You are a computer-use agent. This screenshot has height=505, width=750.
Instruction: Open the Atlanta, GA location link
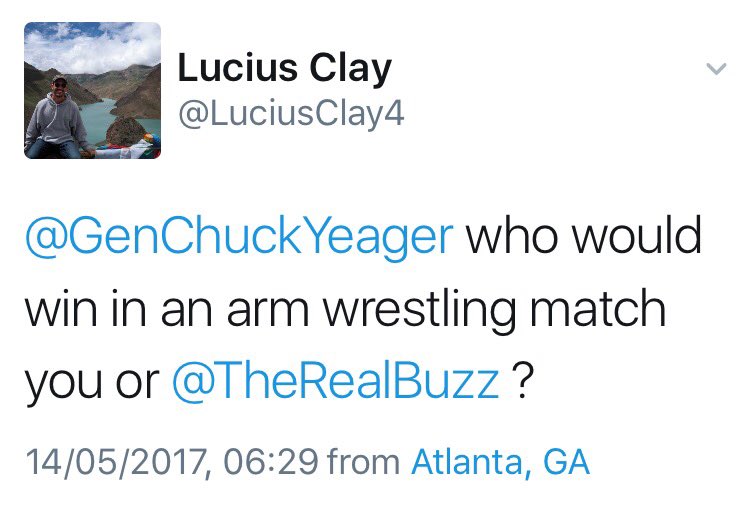(x=500, y=462)
